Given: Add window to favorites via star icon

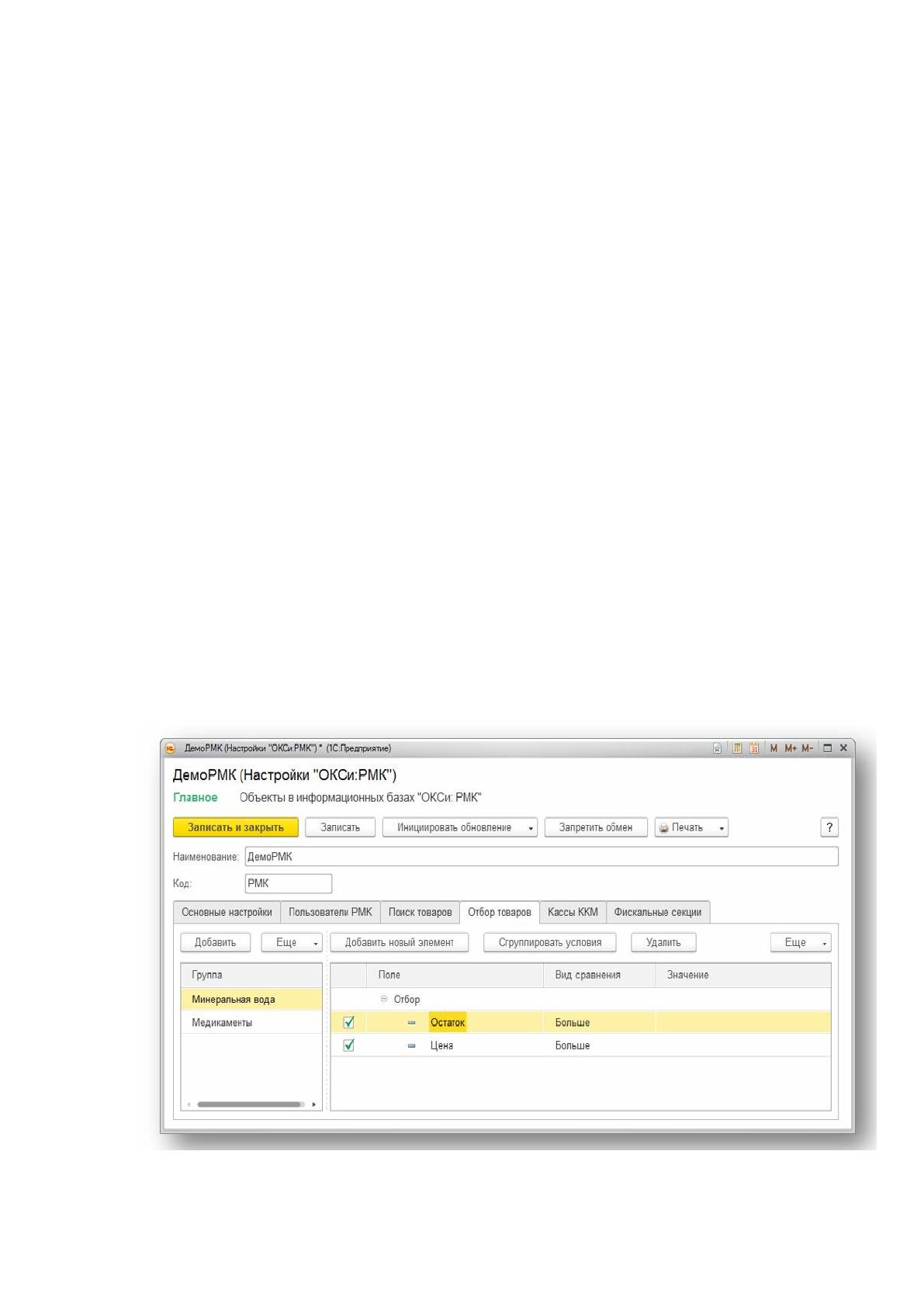Looking at the screenshot, I should tap(718, 748).
